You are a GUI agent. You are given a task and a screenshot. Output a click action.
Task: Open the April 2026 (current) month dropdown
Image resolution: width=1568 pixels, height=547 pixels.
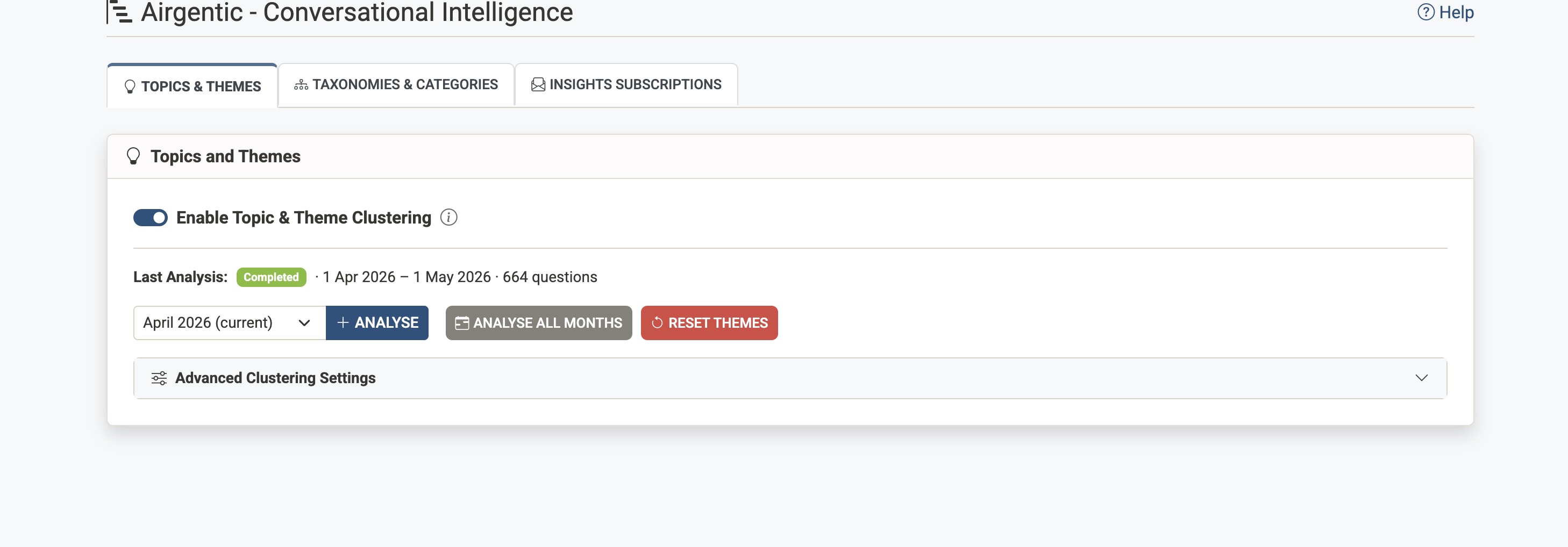click(x=229, y=322)
